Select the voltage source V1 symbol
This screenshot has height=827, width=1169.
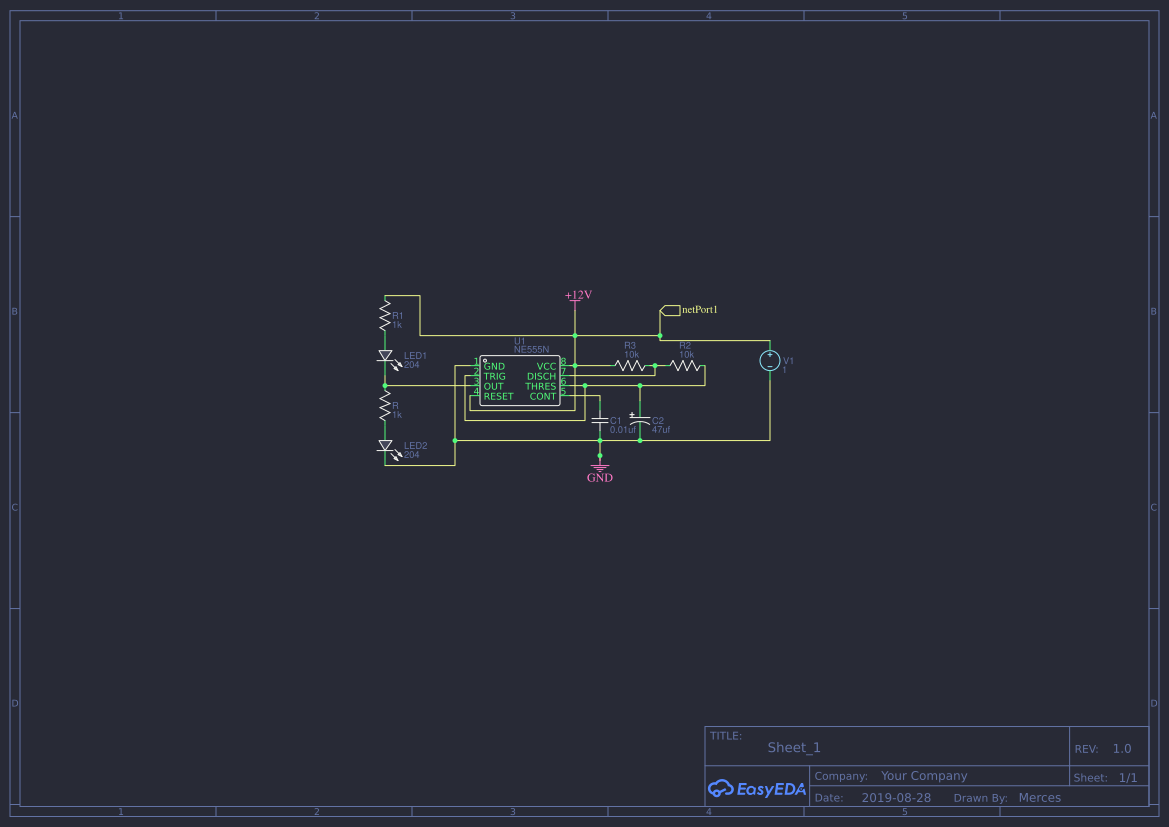[769, 360]
